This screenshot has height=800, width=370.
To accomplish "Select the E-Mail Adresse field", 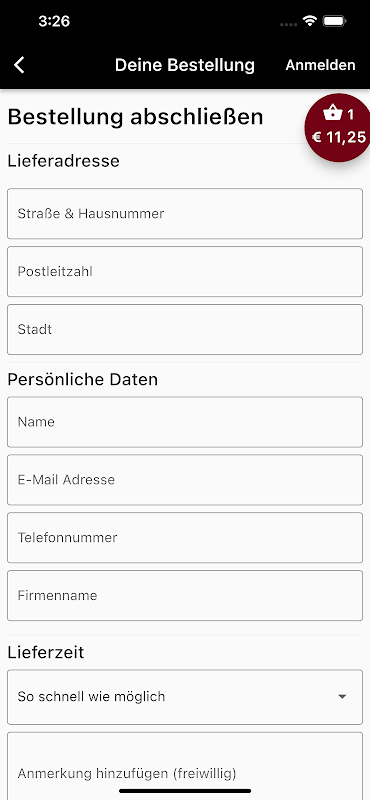I will (x=185, y=480).
